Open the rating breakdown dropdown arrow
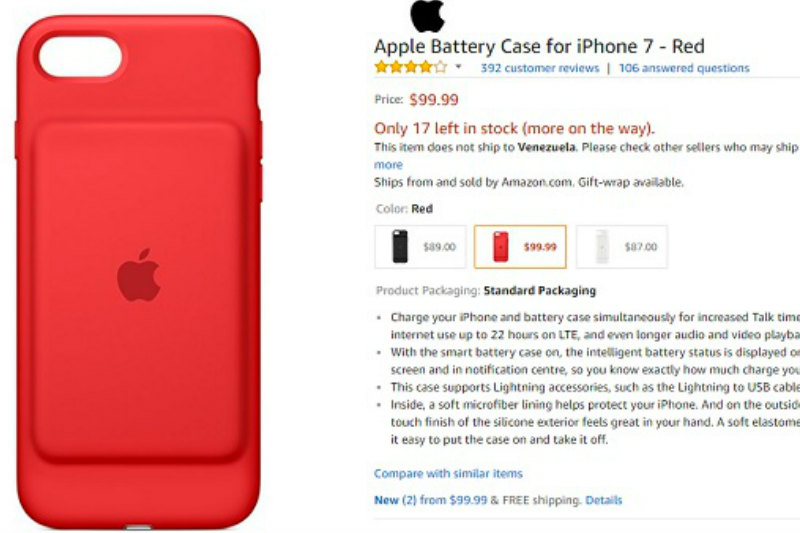This screenshot has height=533, width=800. [458, 67]
